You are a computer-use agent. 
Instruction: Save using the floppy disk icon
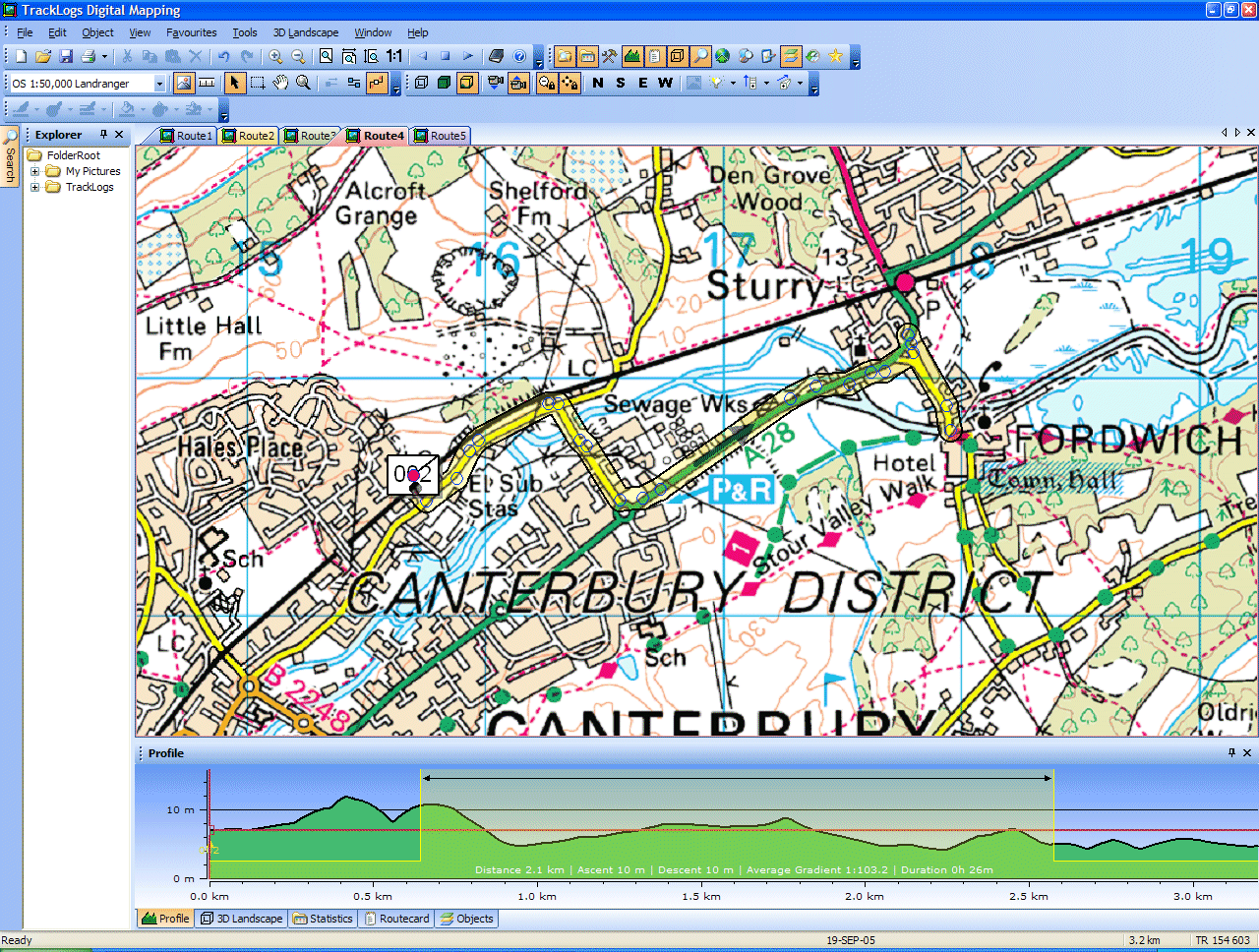[x=66, y=56]
